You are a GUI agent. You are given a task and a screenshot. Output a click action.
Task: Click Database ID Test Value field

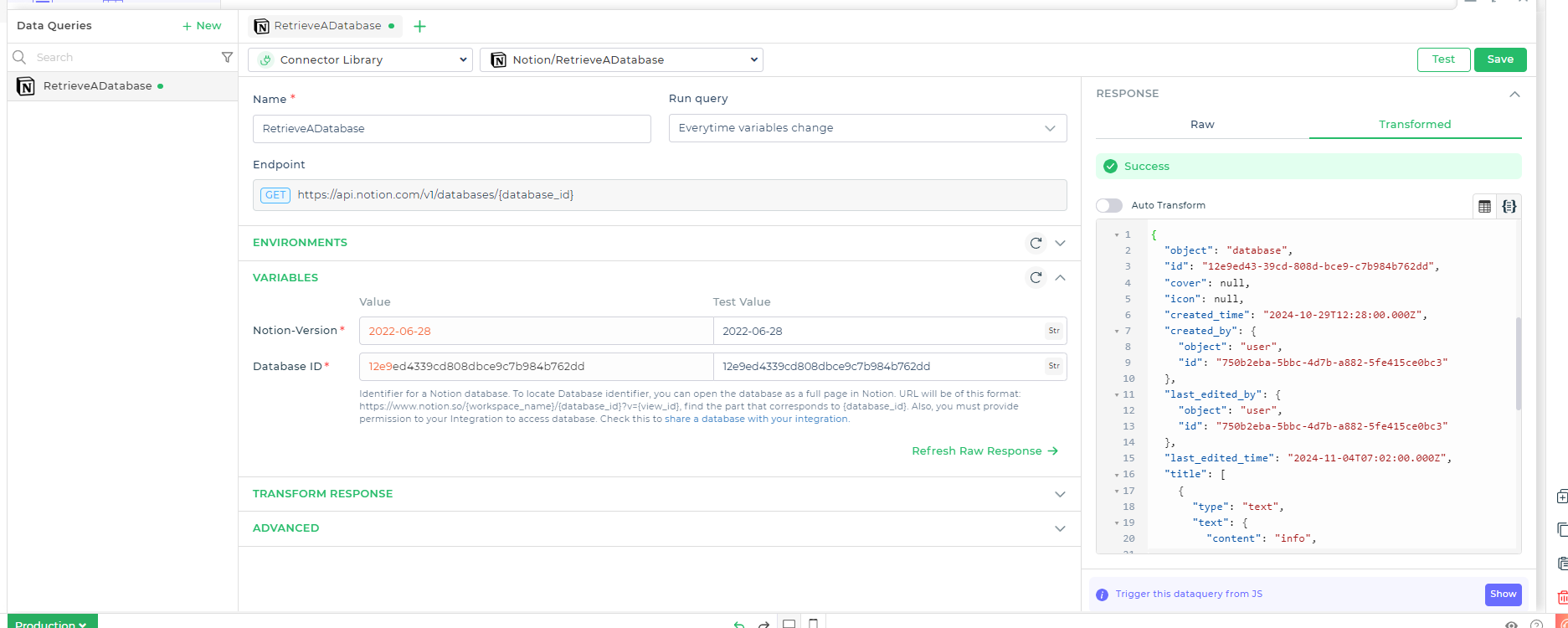point(890,366)
